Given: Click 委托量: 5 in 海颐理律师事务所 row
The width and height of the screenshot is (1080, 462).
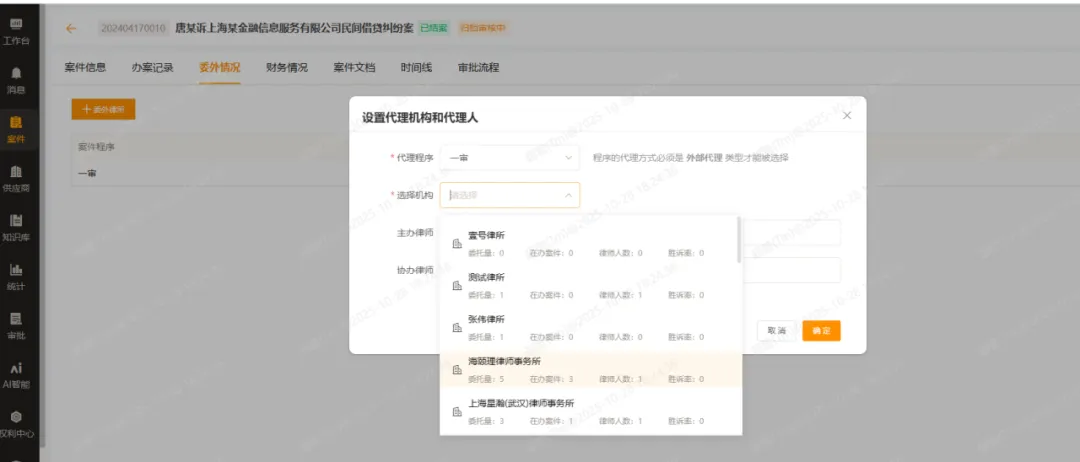Looking at the screenshot, I should click(x=486, y=379).
